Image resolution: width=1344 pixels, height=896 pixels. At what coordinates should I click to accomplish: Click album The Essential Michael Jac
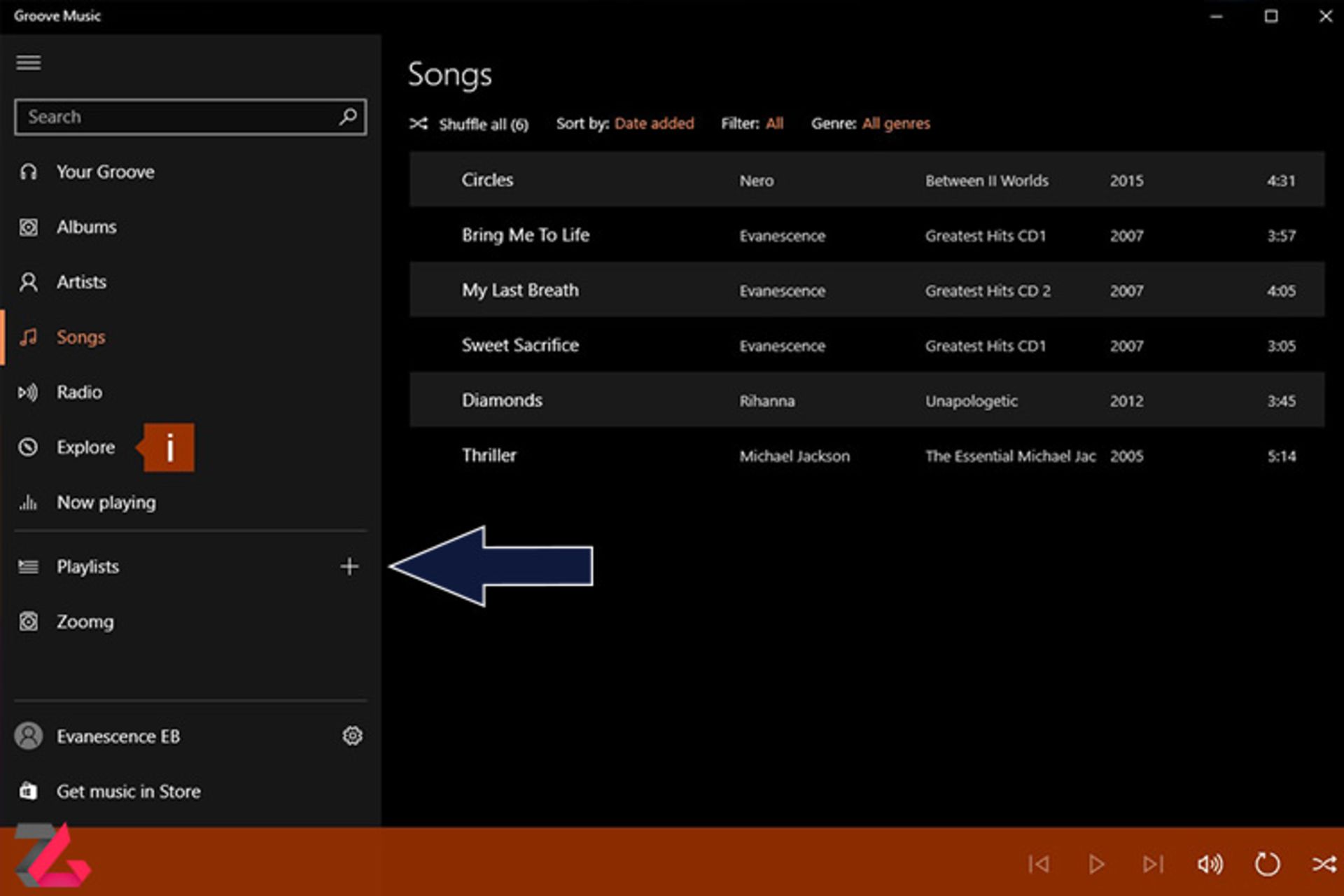1010,456
